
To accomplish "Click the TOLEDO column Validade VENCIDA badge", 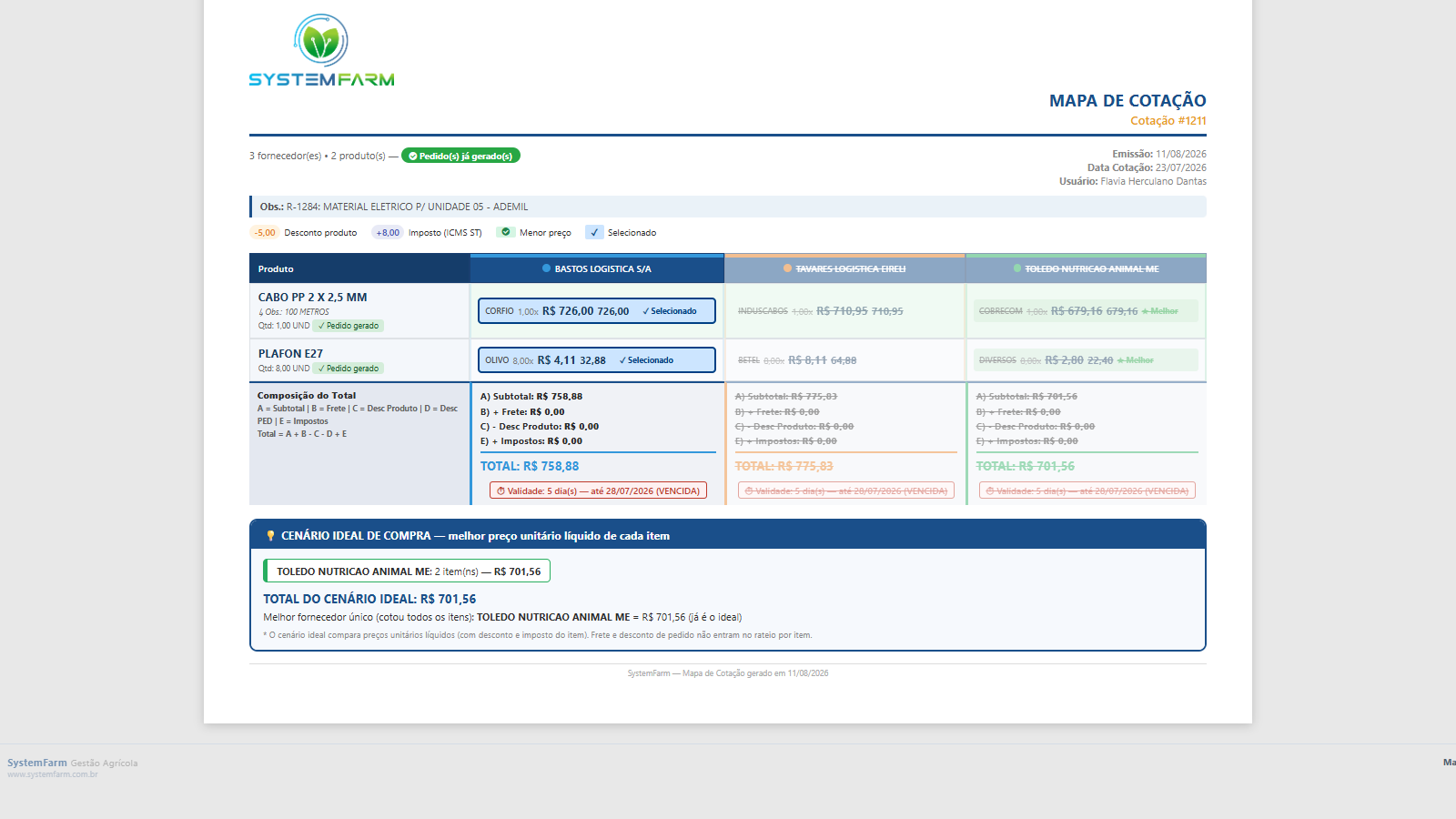I will (x=1087, y=490).
